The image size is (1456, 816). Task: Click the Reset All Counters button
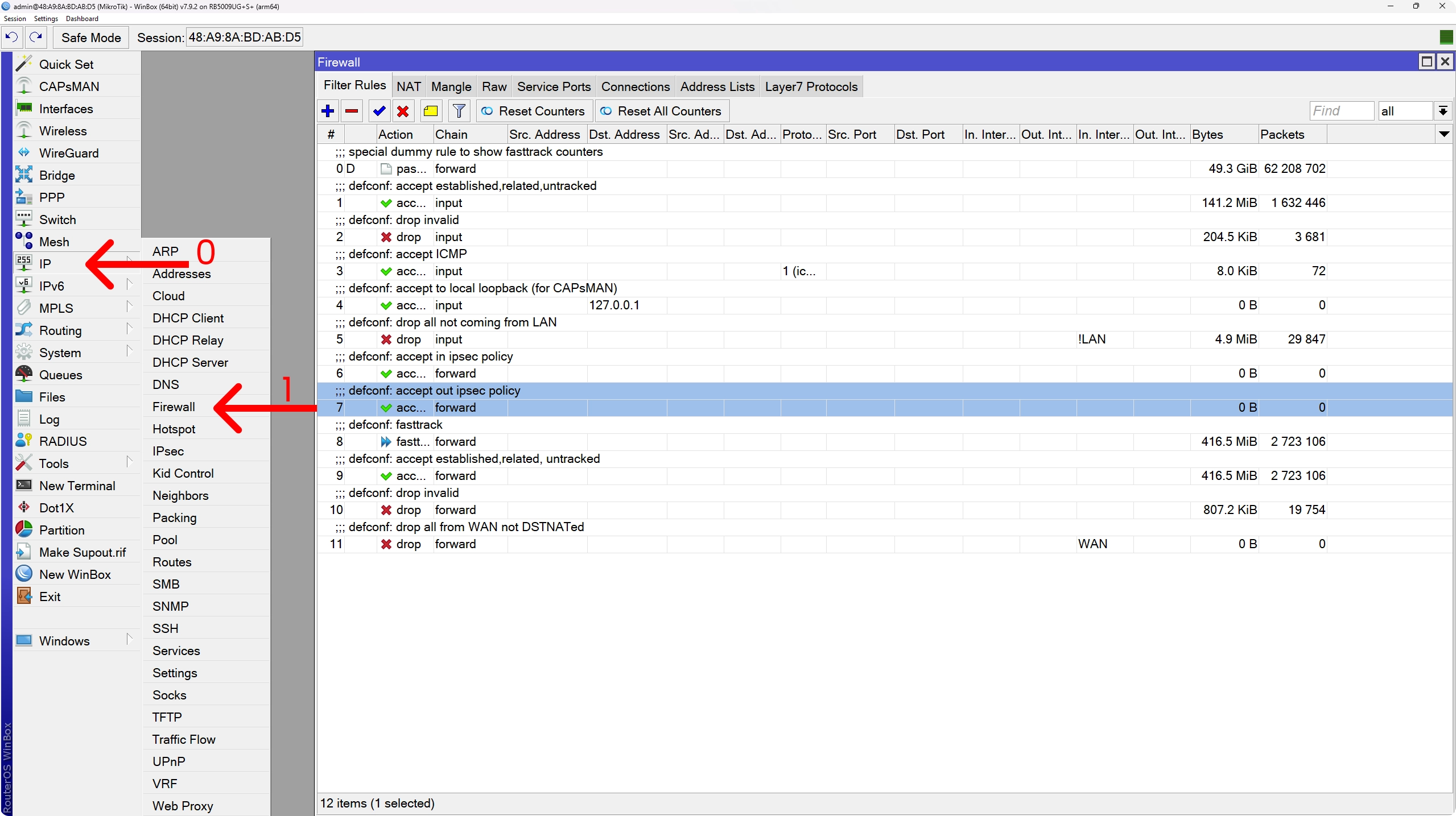coord(662,111)
